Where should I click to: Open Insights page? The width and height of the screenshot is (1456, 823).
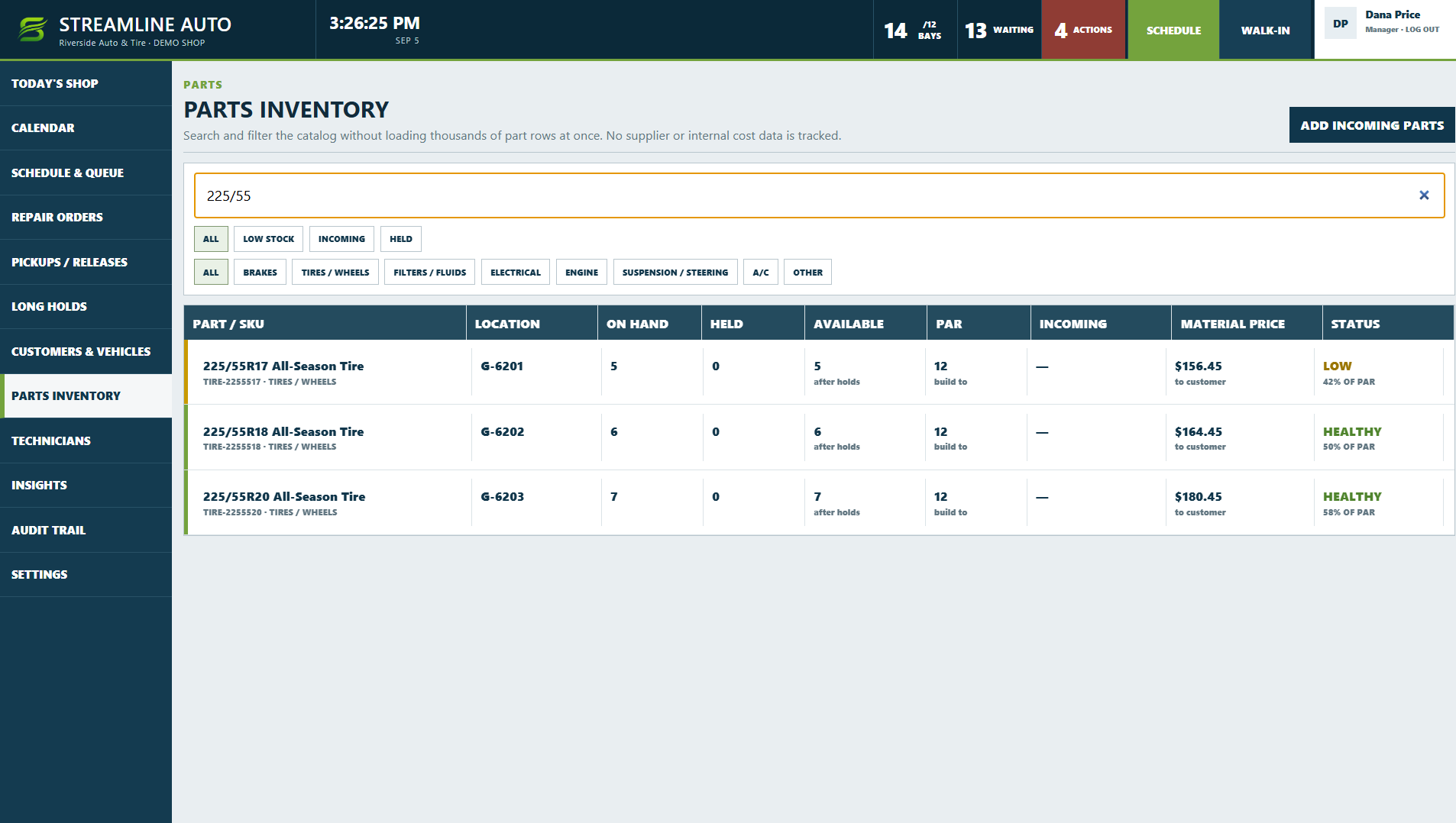(x=86, y=485)
